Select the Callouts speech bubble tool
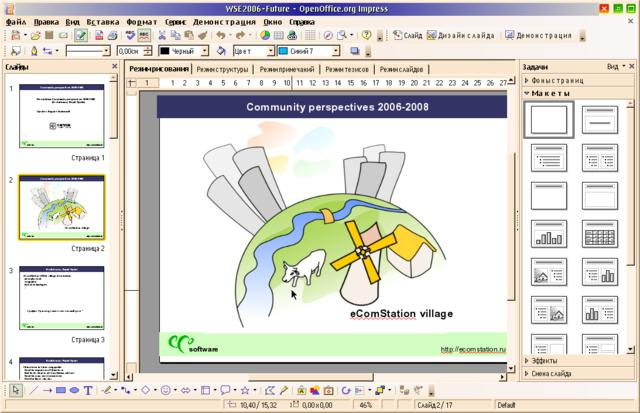The image size is (640, 413). pyautogui.click(x=225, y=391)
